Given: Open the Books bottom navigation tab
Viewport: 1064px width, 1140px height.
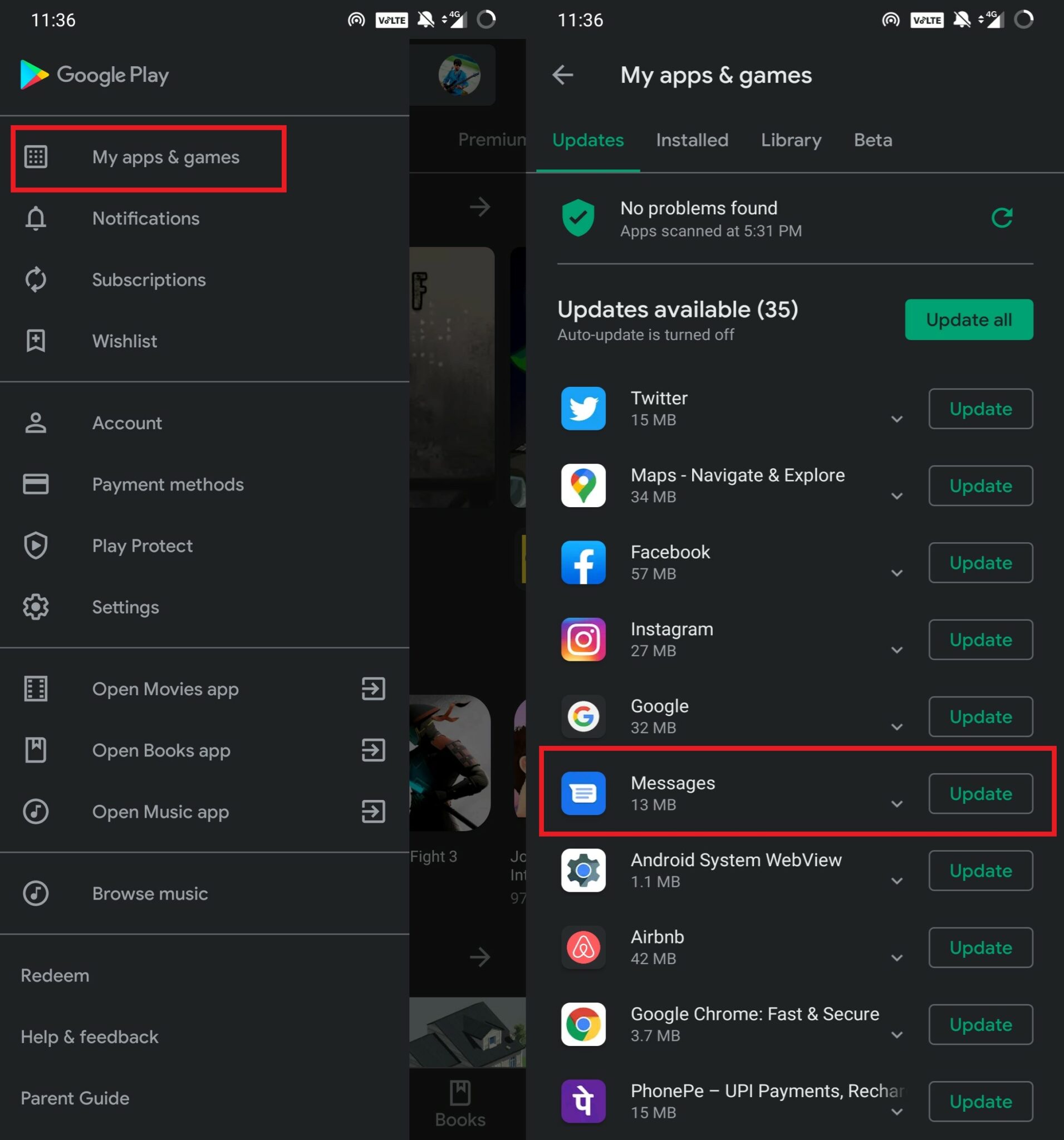Looking at the screenshot, I should (460, 1104).
